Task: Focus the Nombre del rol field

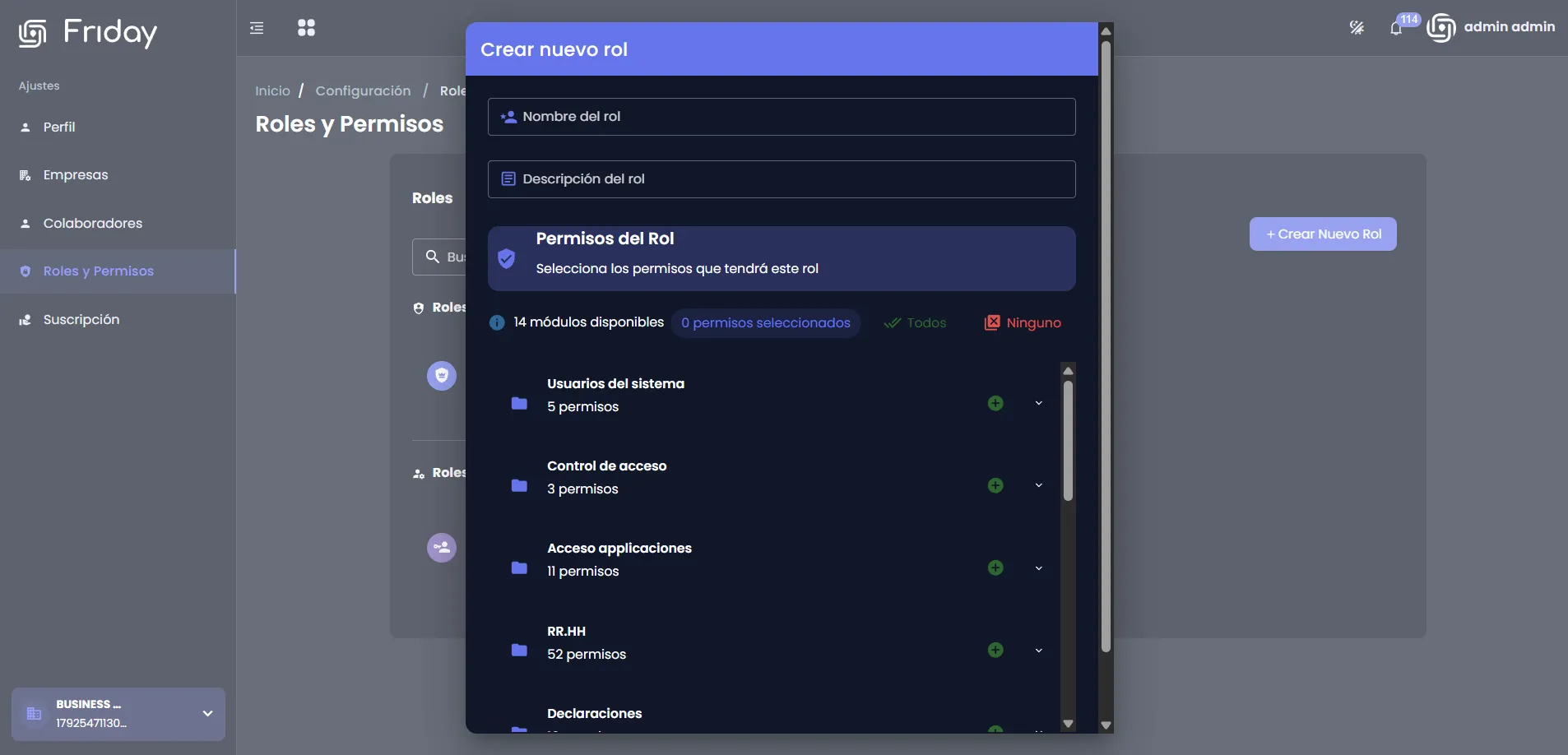Action: [x=782, y=117]
